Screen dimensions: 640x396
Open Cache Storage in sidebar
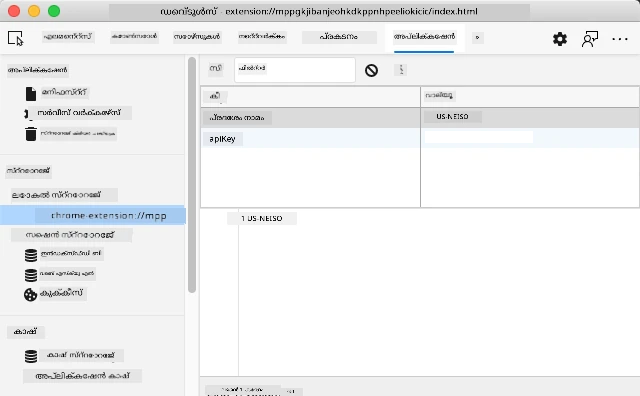81,355
